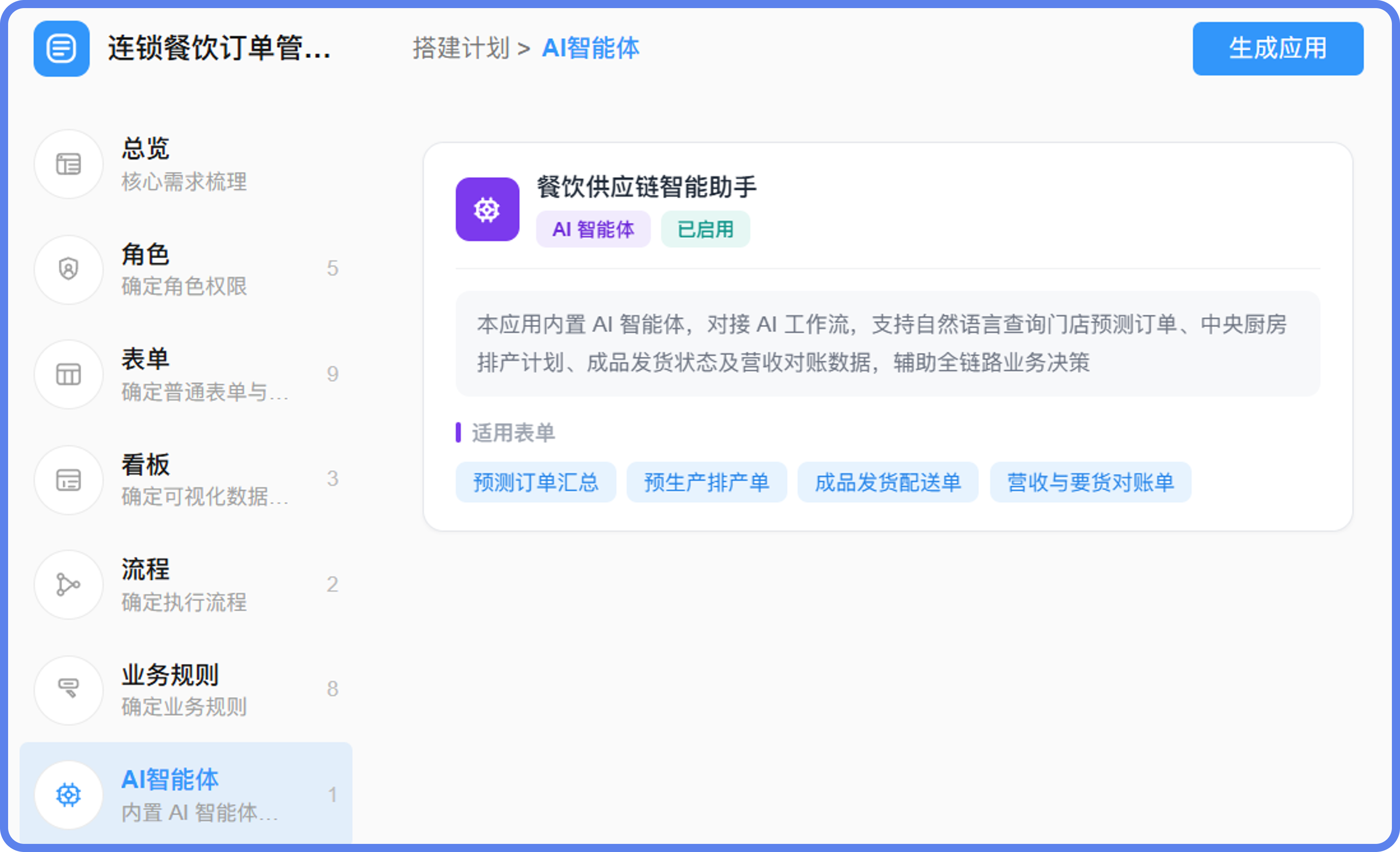Select the 营收与要货对账单 form tag
The height and width of the screenshot is (852, 1400).
point(1091,482)
